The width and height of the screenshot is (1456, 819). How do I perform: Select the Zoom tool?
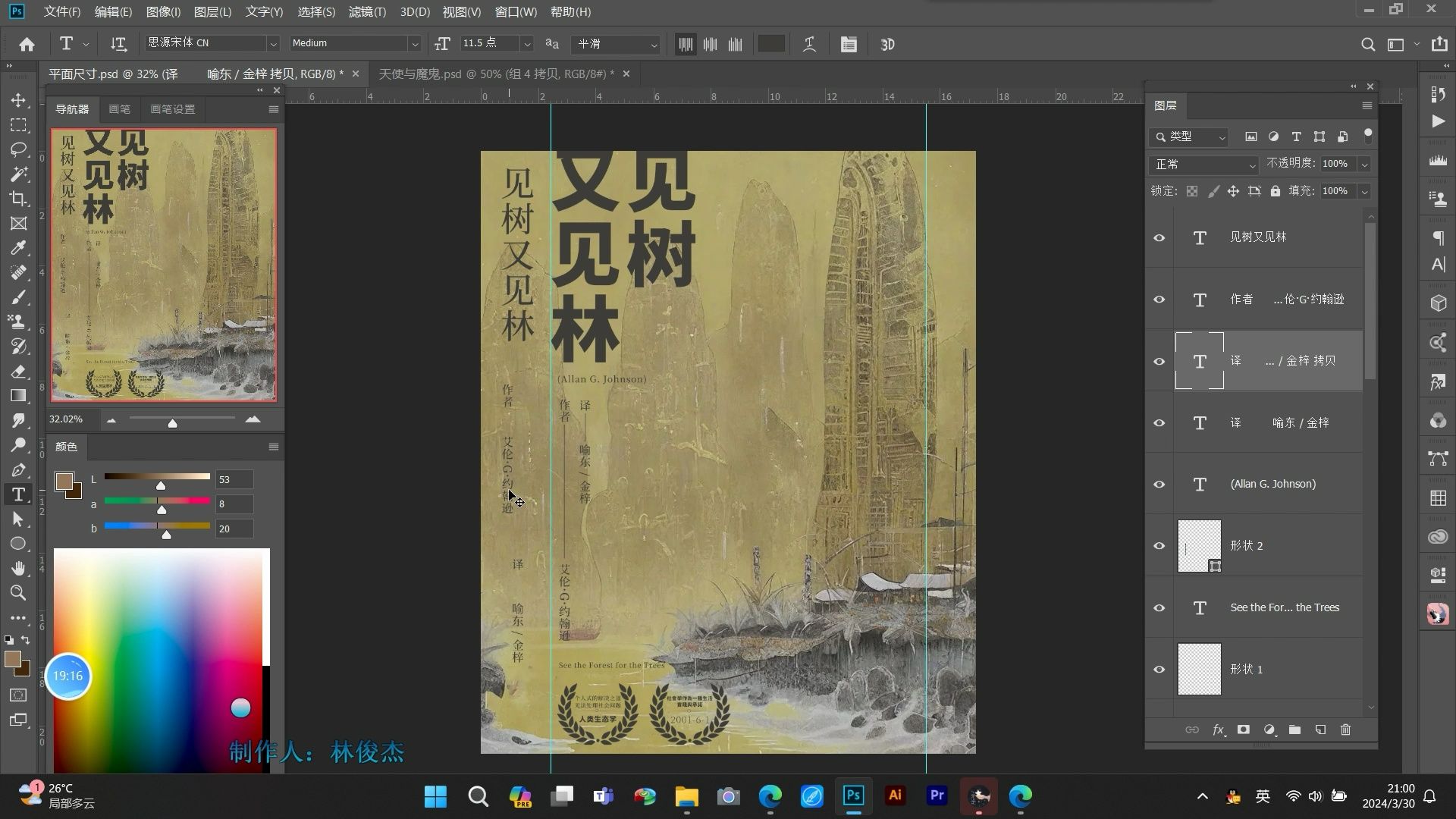18,593
